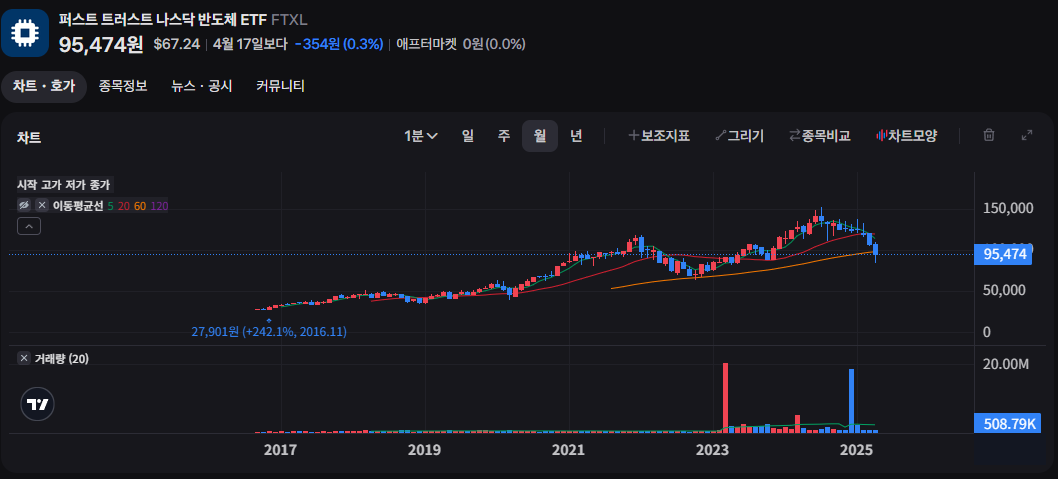The height and width of the screenshot is (479, 1058).
Task: Open the 보조지표 indicators menu
Action: click(659, 136)
